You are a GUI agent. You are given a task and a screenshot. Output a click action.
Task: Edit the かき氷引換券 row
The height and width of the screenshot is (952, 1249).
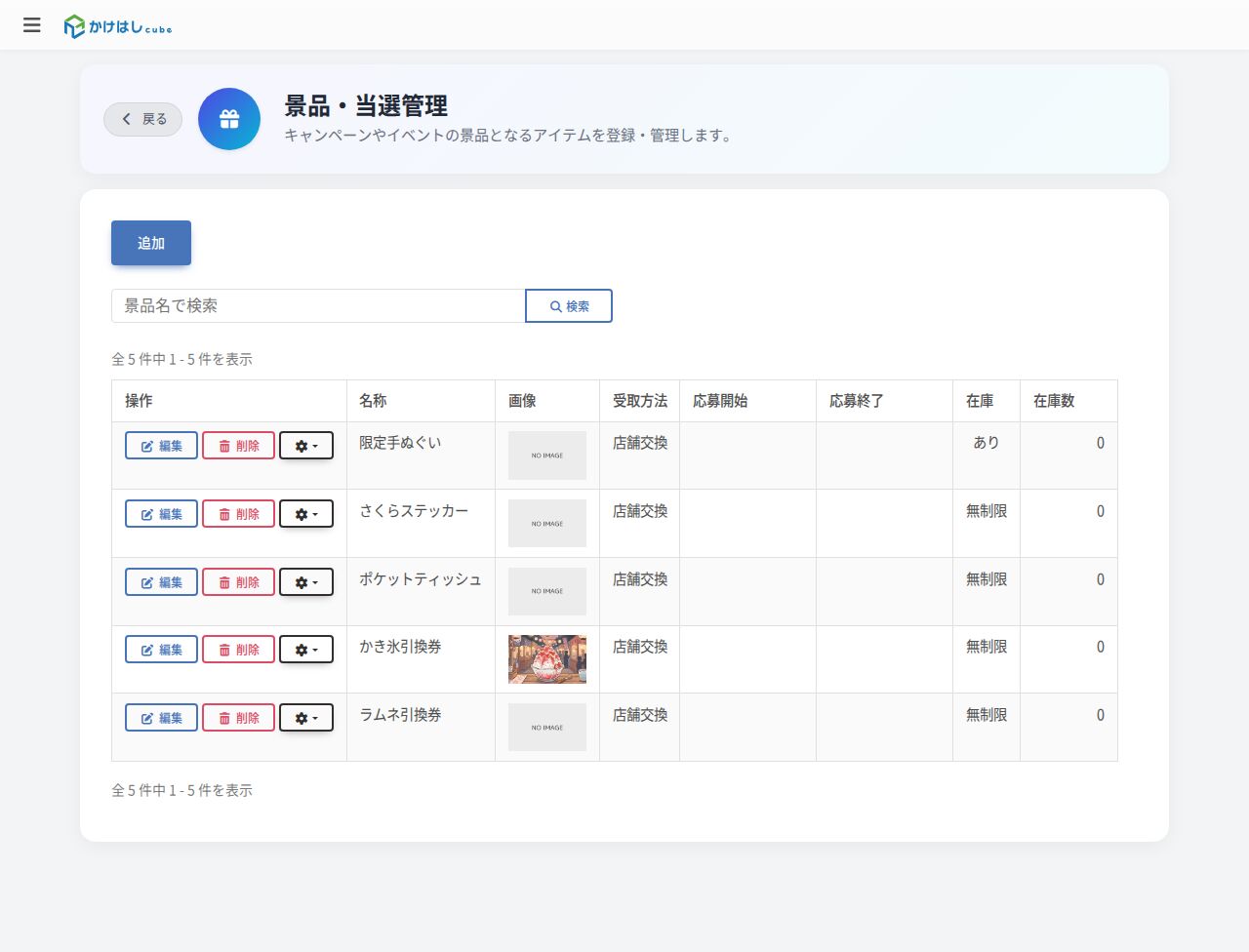[x=161, y=650]
